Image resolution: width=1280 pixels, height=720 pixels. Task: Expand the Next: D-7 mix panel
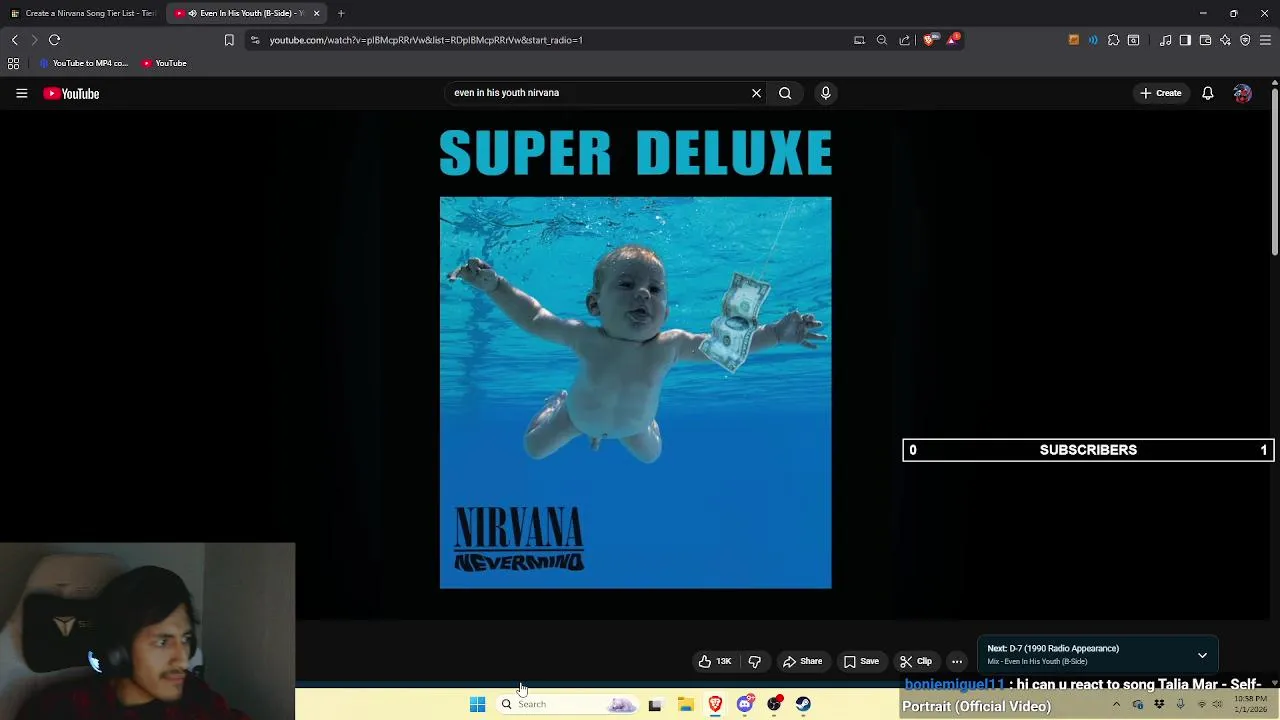[x=1202, y=655]
